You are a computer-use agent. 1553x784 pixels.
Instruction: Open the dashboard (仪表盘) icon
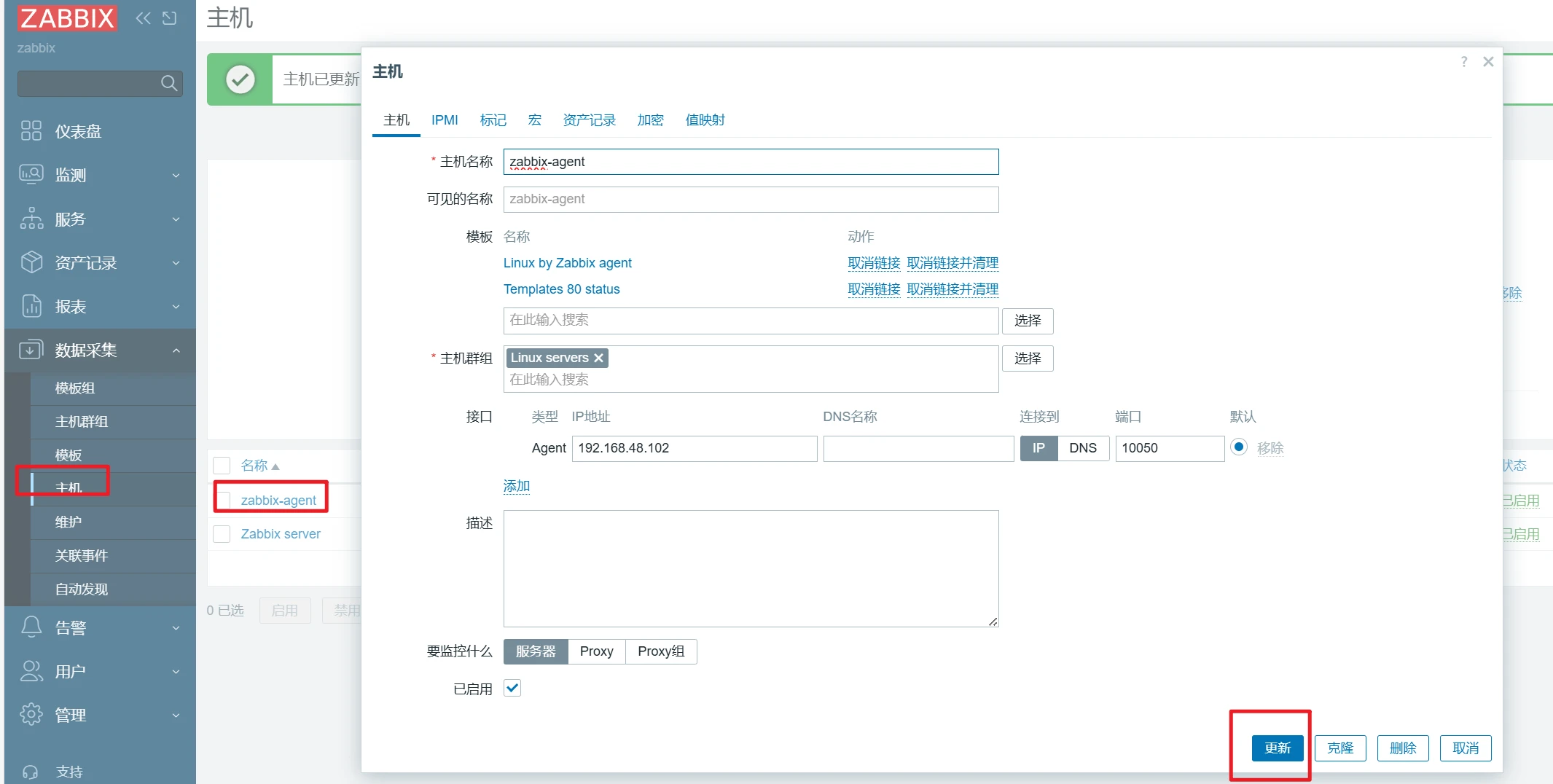click(x=31, y=131)
